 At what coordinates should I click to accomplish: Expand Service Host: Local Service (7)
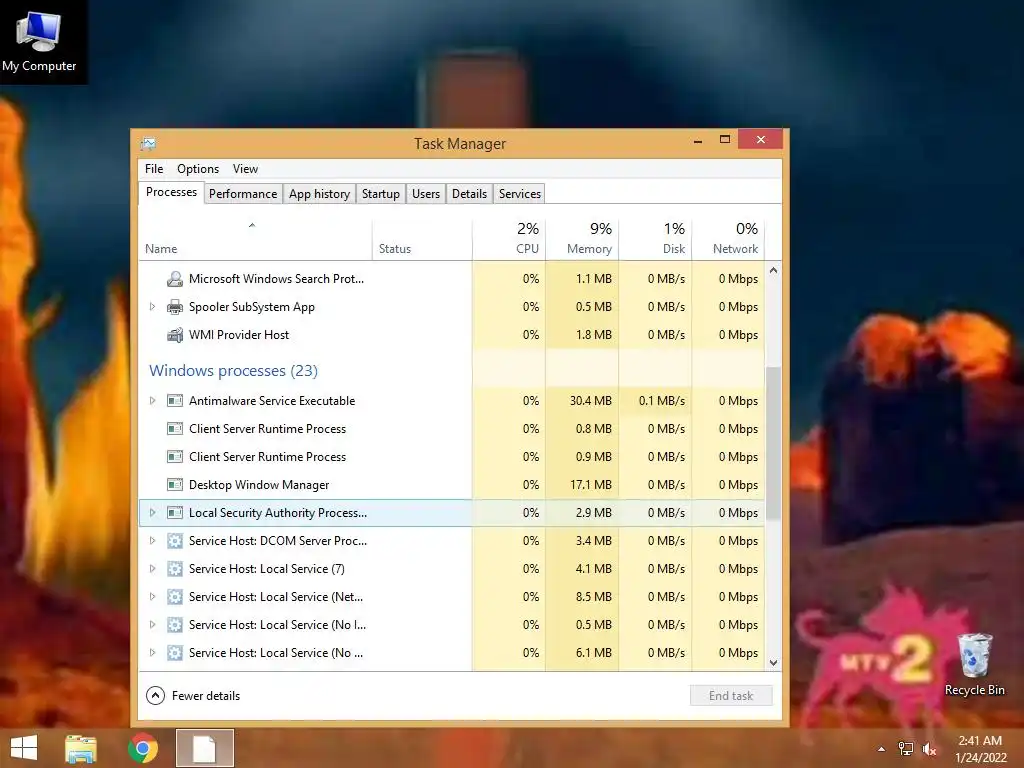click(x=152, y=569)
